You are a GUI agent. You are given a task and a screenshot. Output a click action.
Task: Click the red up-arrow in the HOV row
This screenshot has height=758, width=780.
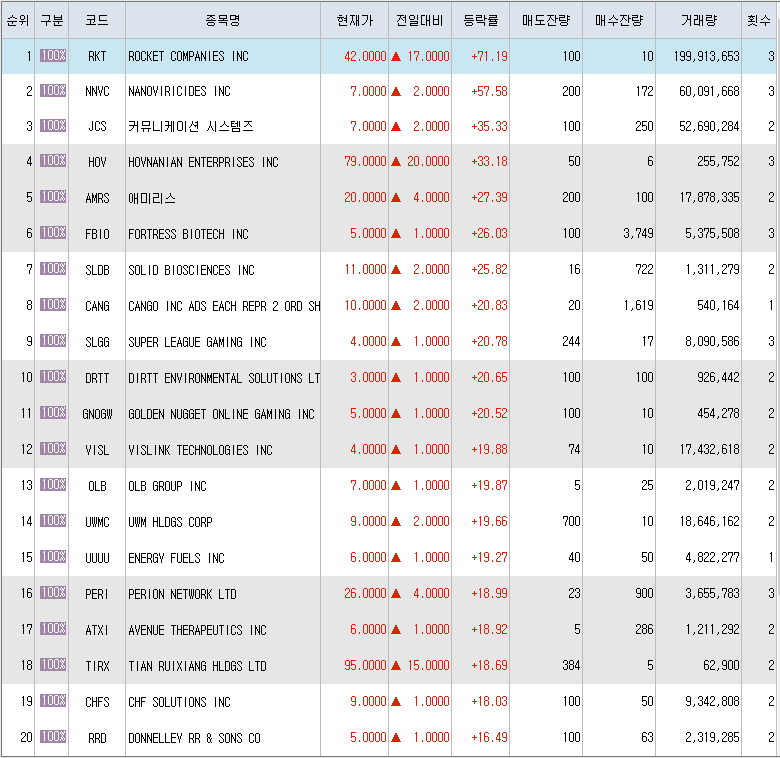[x=396, y=161]
